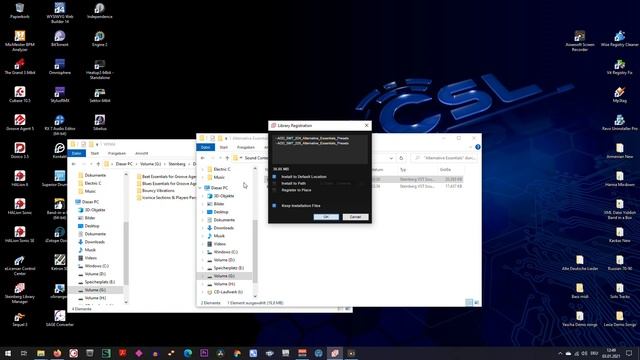Open the Steinberg Library Manager desktop icon
The height and width of the screenshot is (360, 640).
(x=20, y=293)
